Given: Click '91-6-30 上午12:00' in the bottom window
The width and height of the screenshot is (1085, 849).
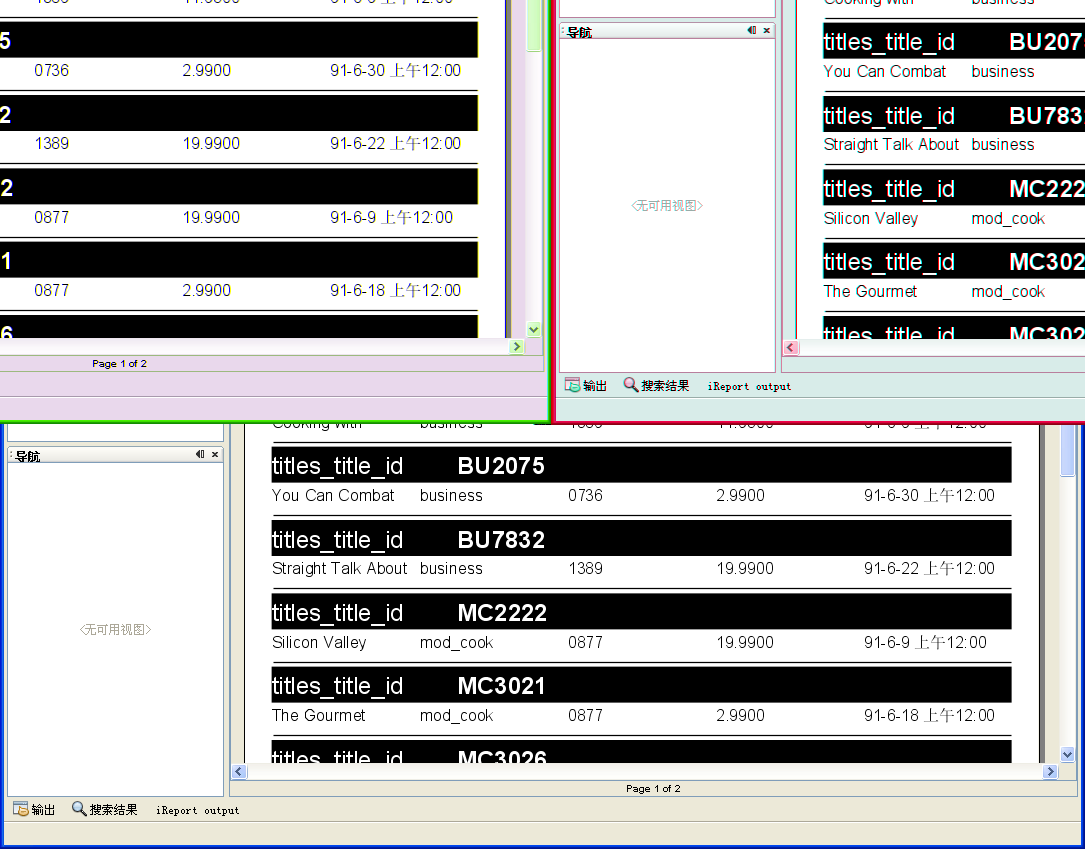Looking at the screenshot, I should click(x=929, y=495).
